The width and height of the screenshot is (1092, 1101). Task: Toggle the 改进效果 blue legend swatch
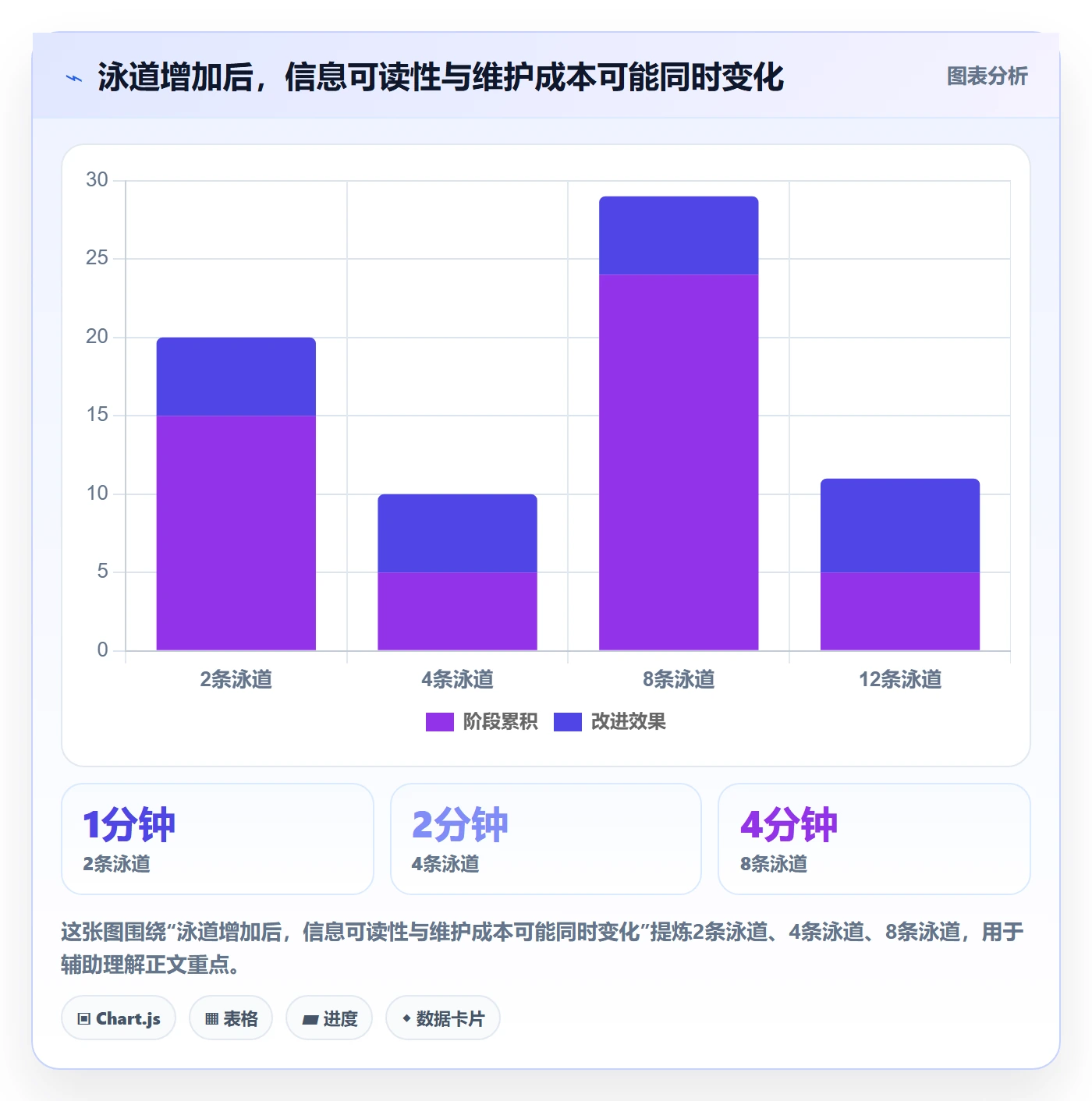[567, 722]
